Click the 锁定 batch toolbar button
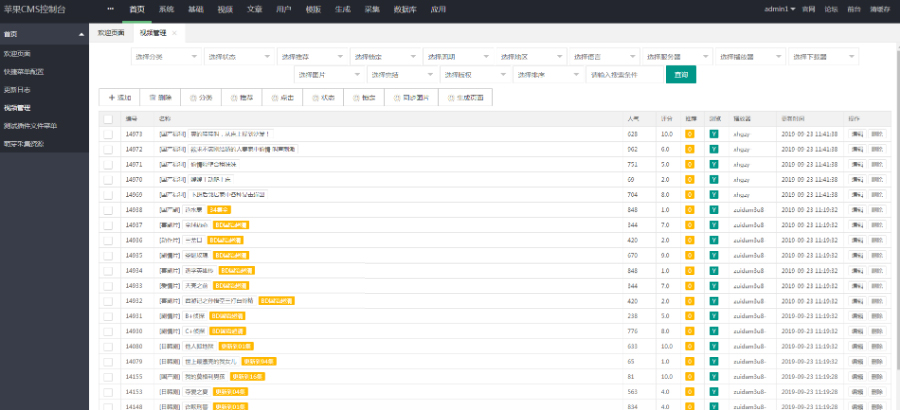 [x=364, y=98]
